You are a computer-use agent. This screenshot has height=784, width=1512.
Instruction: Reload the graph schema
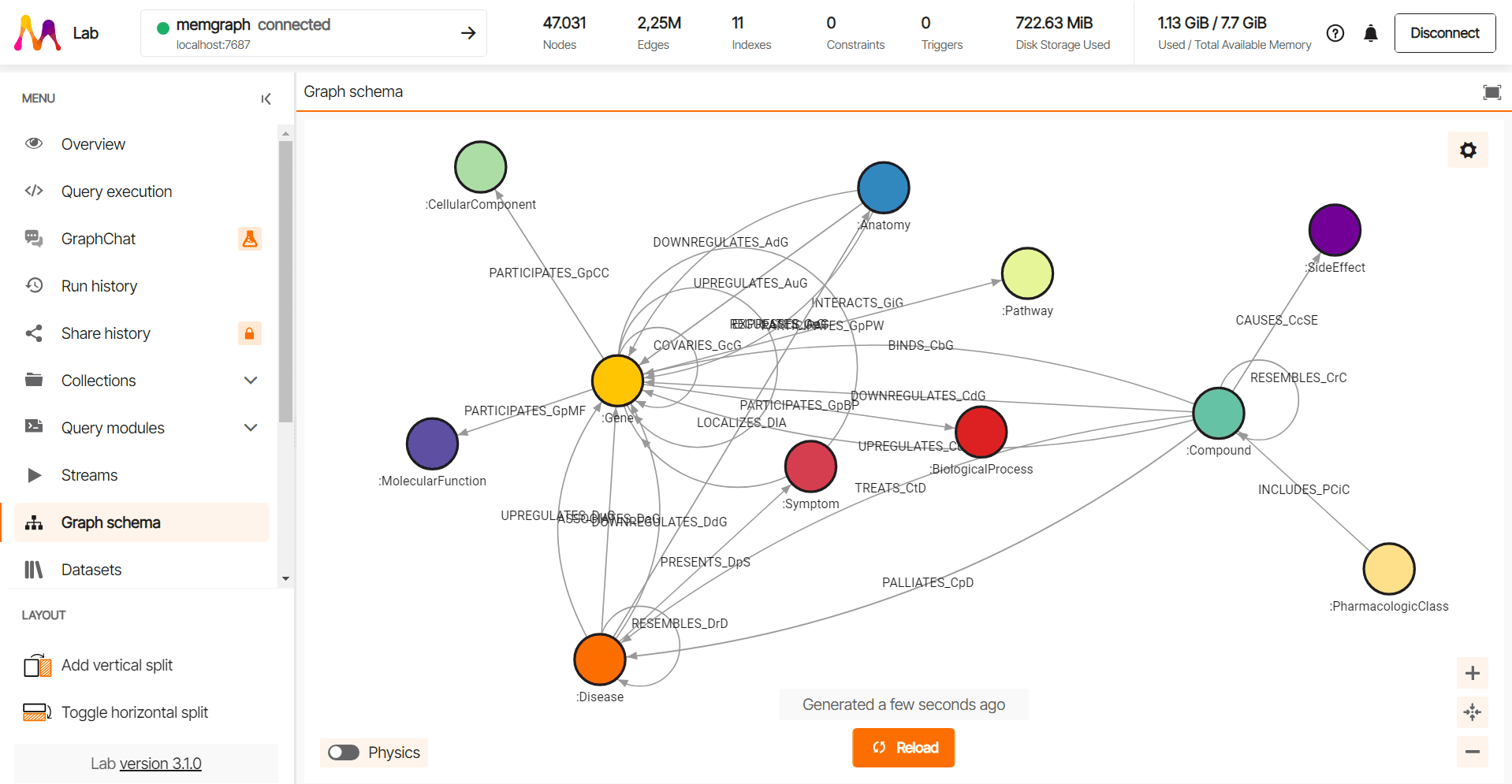903,747
